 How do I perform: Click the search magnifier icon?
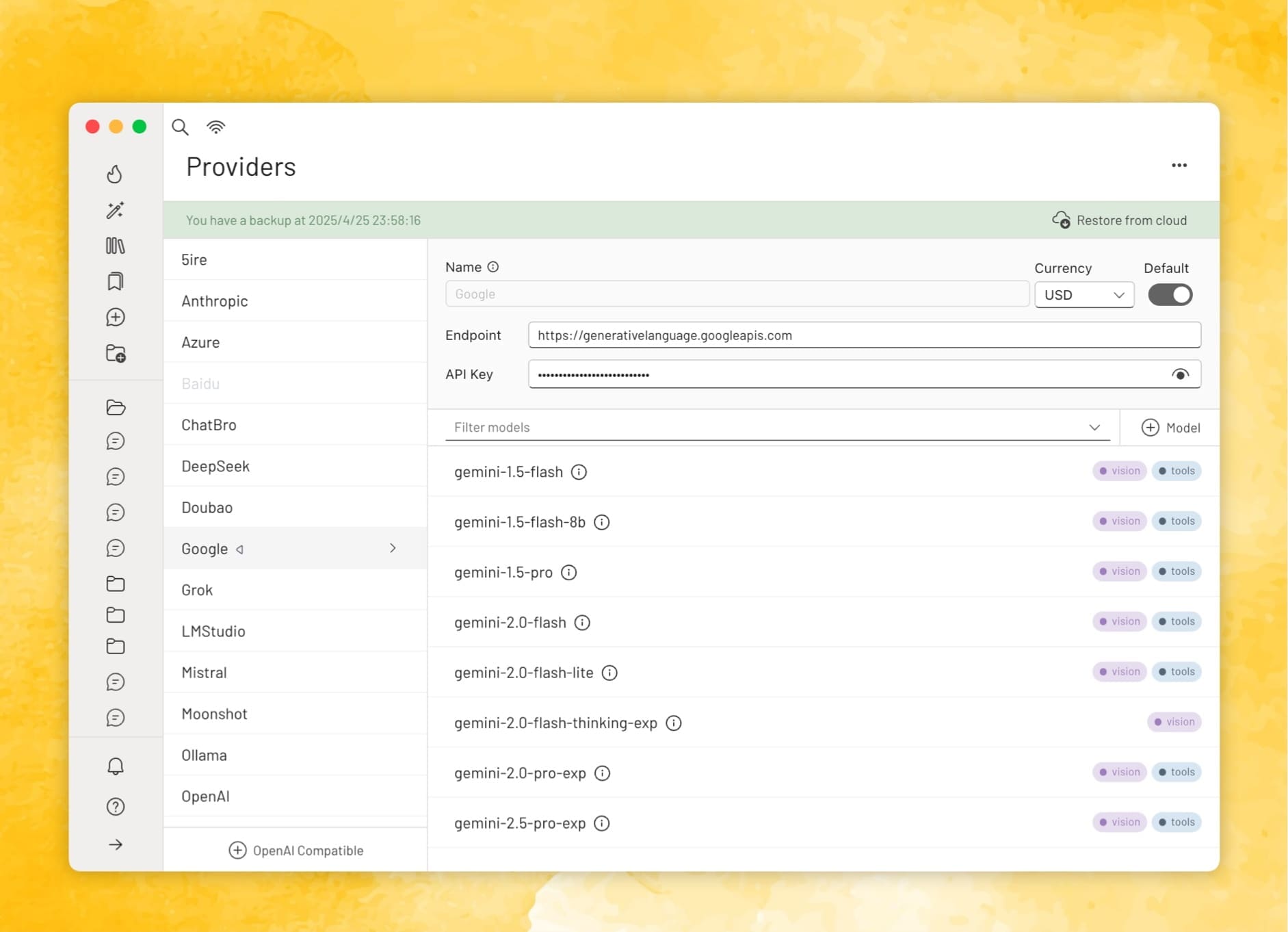tap(180, 127)
